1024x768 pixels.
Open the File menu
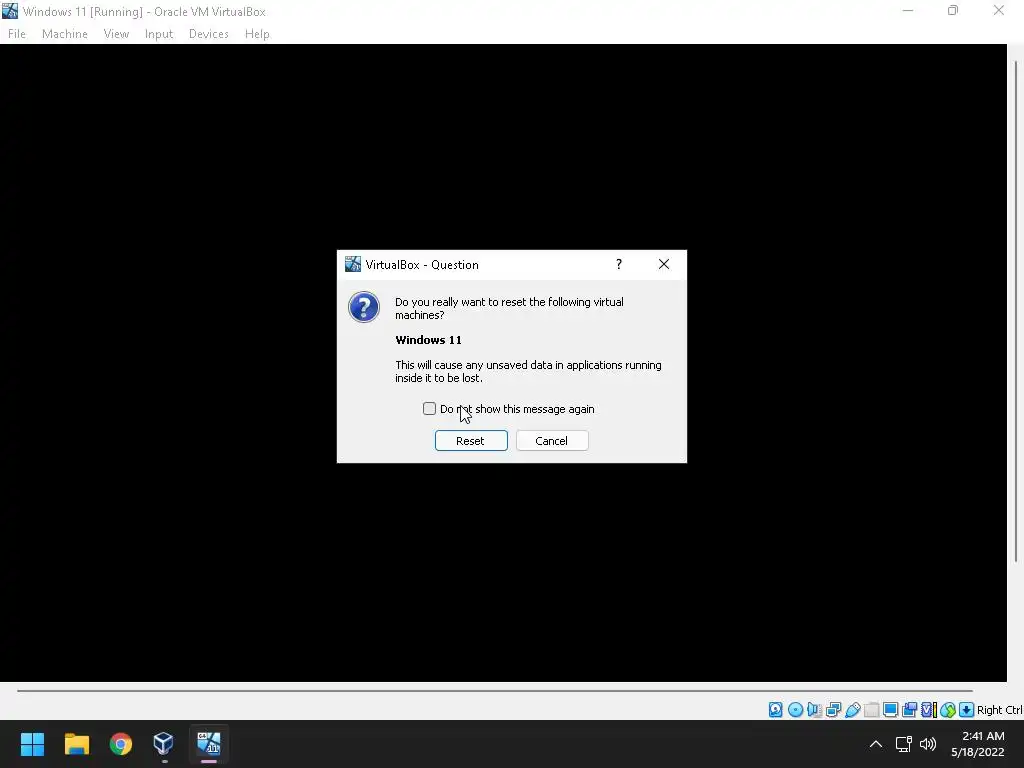17,34
